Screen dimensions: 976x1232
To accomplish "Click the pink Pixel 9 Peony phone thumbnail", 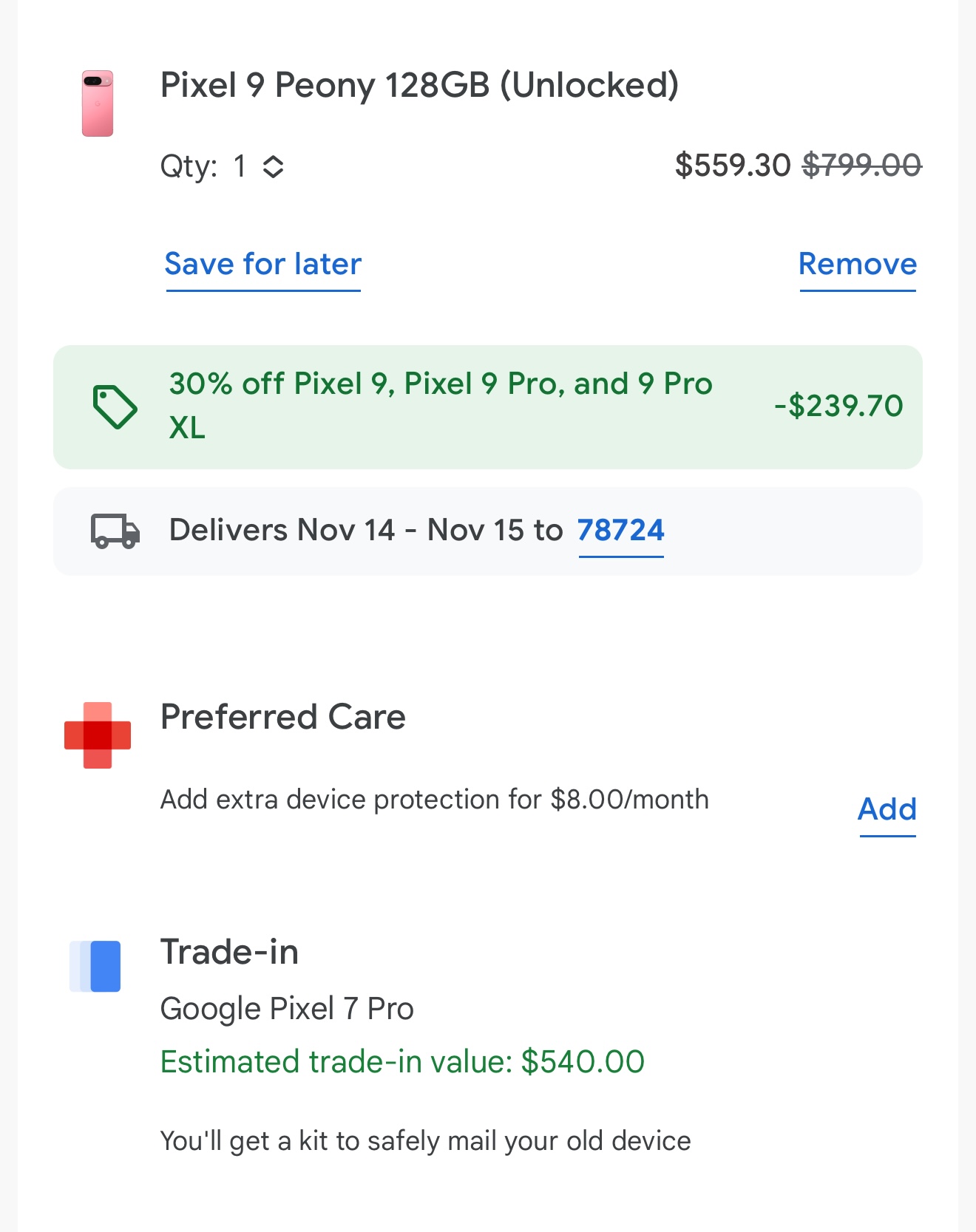I will 98,103.
